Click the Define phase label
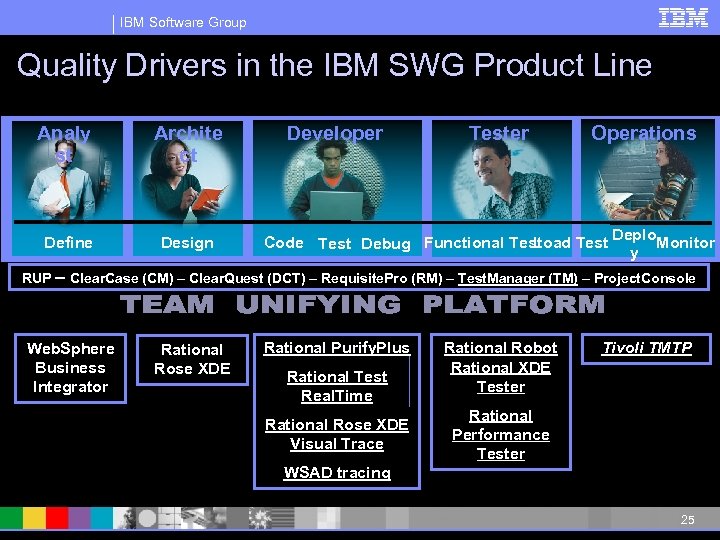720x540 pixels. pyautogui.click(x=68, y=242)
